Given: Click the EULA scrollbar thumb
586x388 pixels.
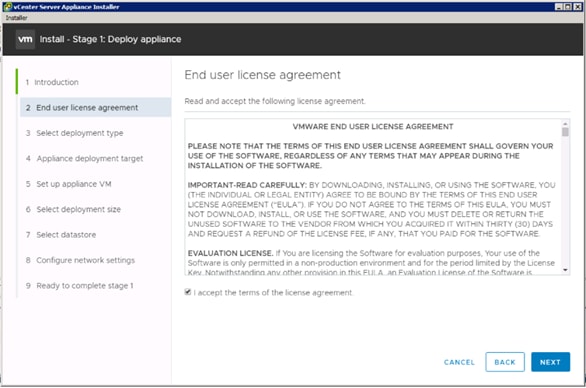Looking at the screenshot, I should pyautogui.click(x=565, y=132).
